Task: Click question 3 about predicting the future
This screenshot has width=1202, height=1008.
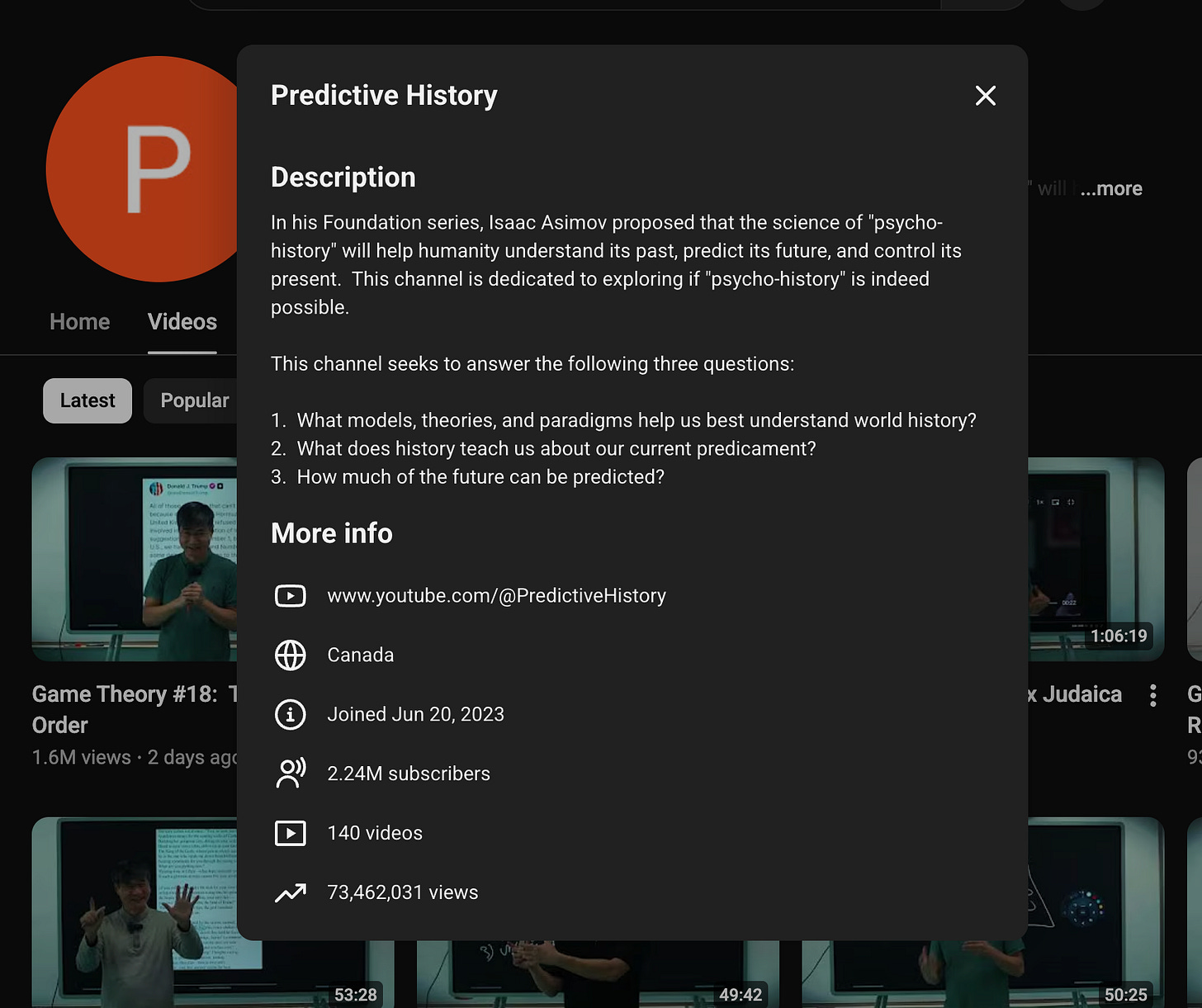Action: tap(467, 476)
